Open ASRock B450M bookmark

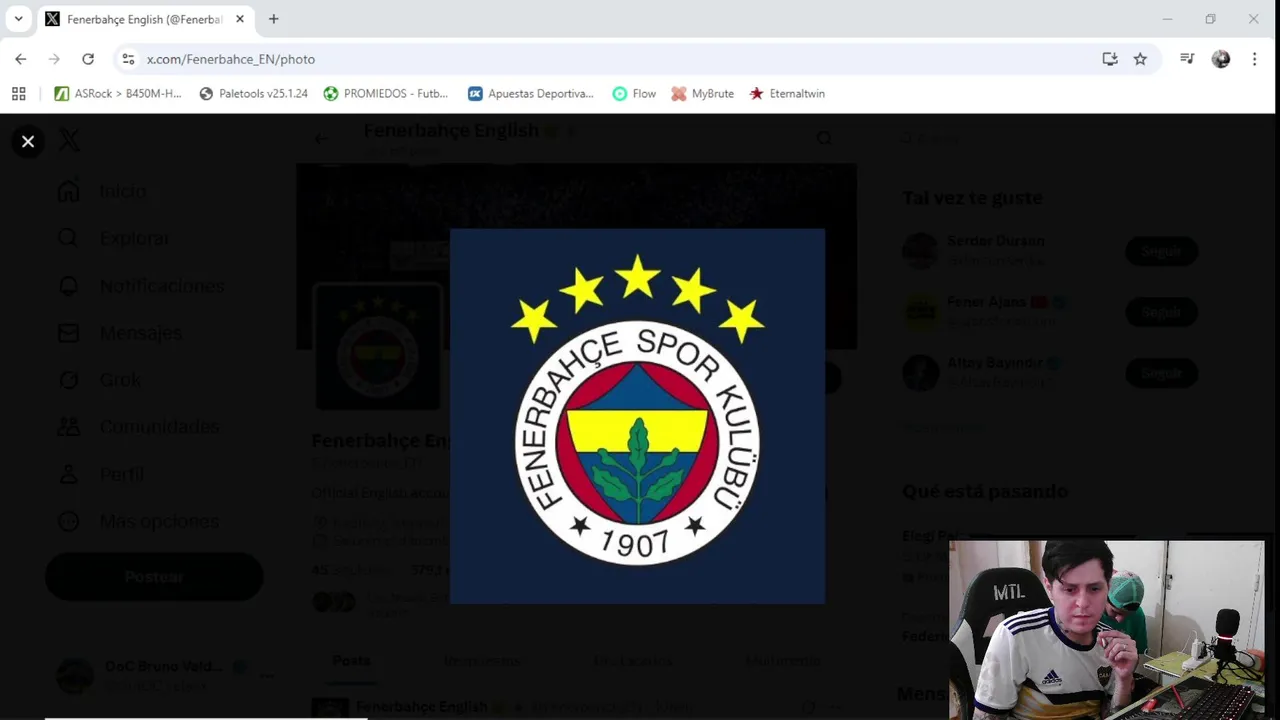pyautogui.click(x=118, y=93)
